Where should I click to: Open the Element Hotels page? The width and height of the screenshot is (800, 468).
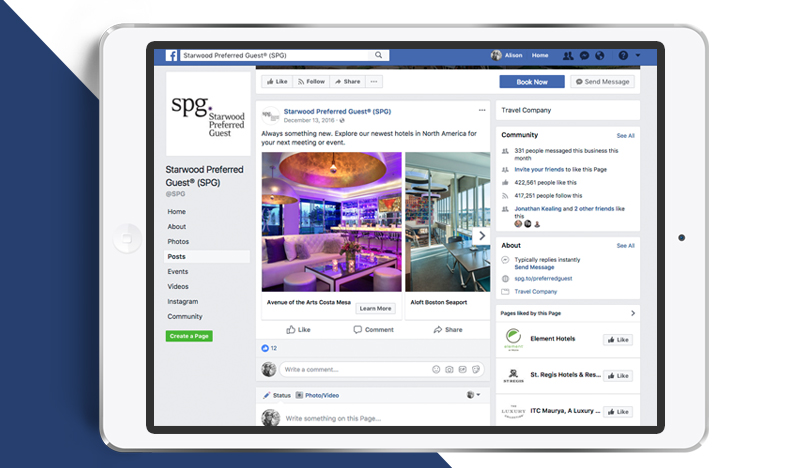(x=553, y=338)
